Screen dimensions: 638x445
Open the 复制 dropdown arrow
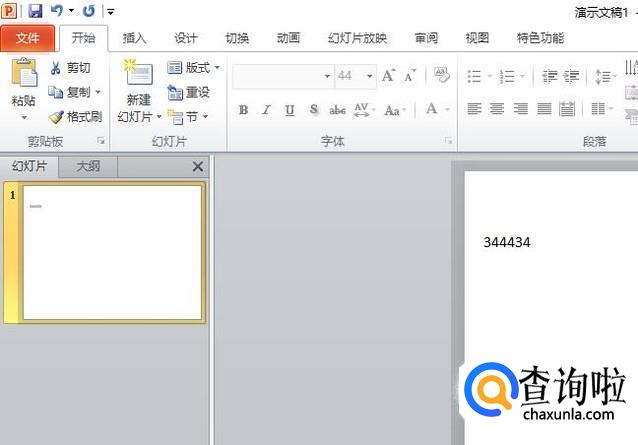click(98, 92)
